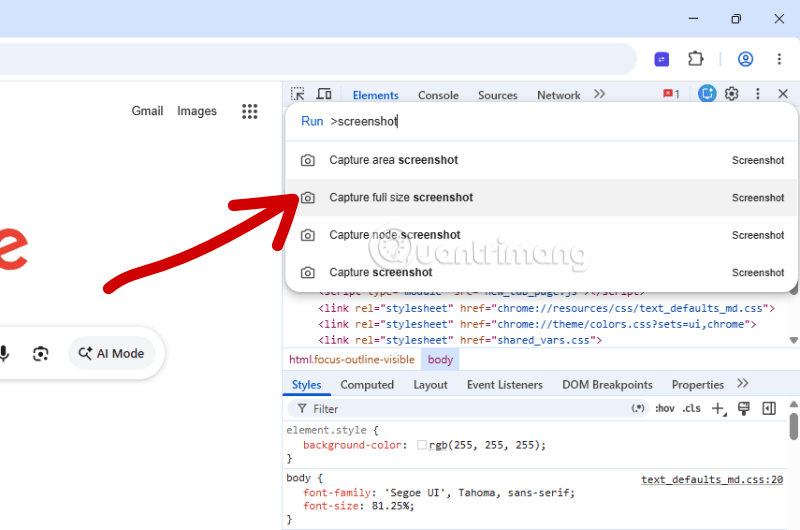Add a new style rule with plus
The height and width of the screenshot is (530, 800).
[719, 409]
